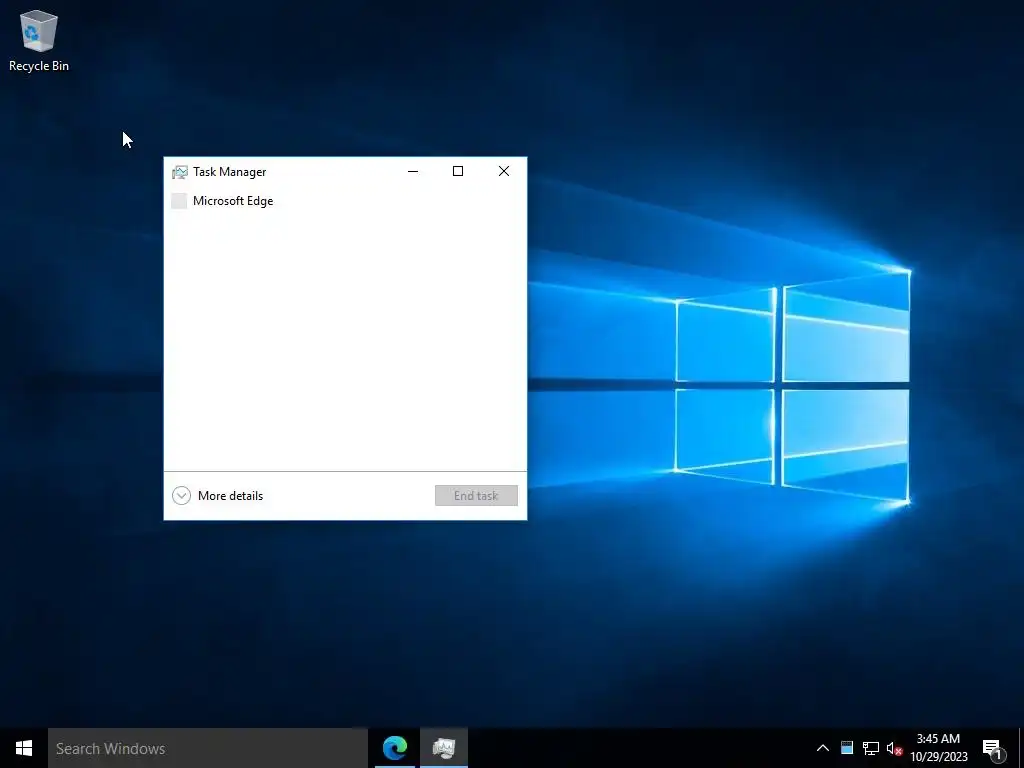Screen dimensions: 1024x768
Task: Show hidden system tray icons
Action: pyautogui.click(x=823, y=748)
